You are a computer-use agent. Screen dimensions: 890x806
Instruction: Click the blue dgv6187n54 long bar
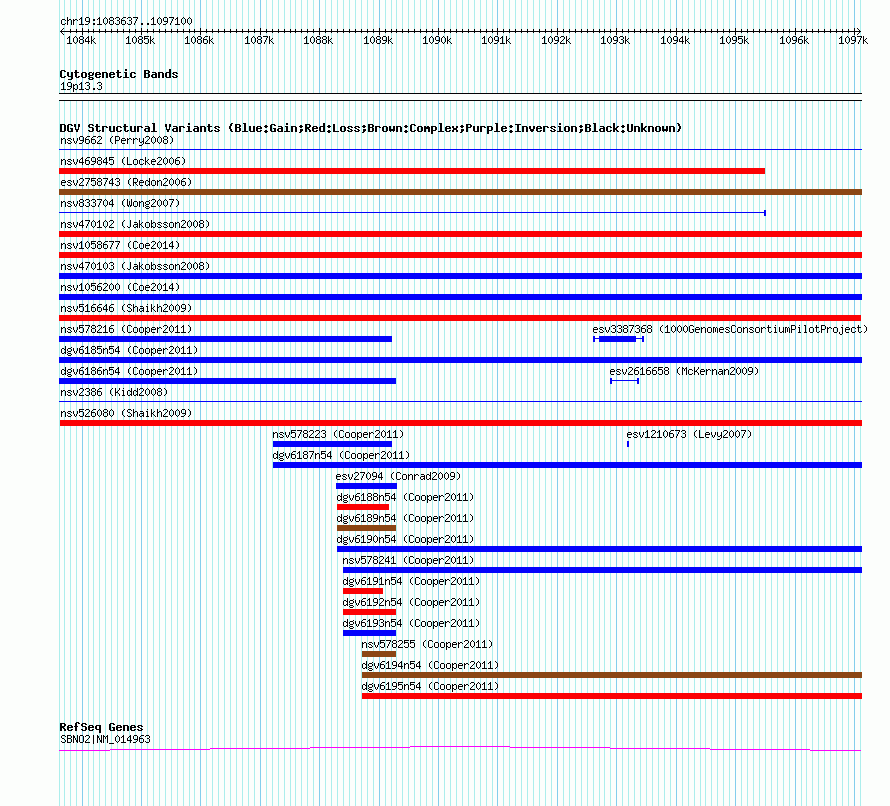pos(567,465)
